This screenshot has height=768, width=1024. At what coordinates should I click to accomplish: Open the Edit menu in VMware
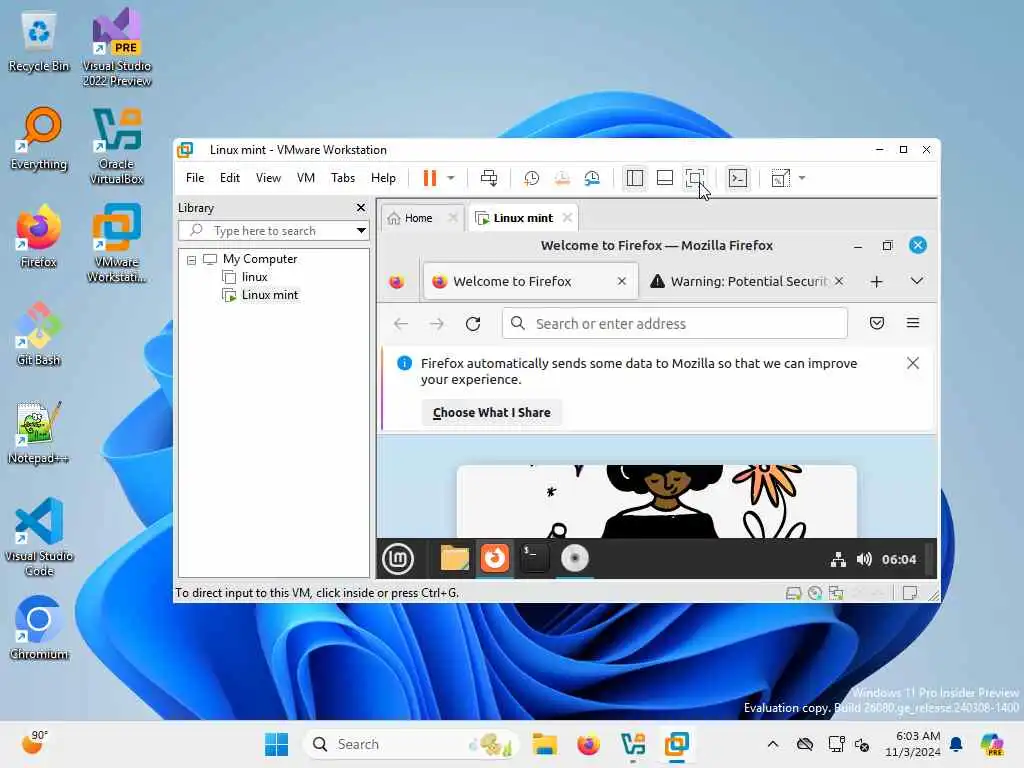(229, 178)
